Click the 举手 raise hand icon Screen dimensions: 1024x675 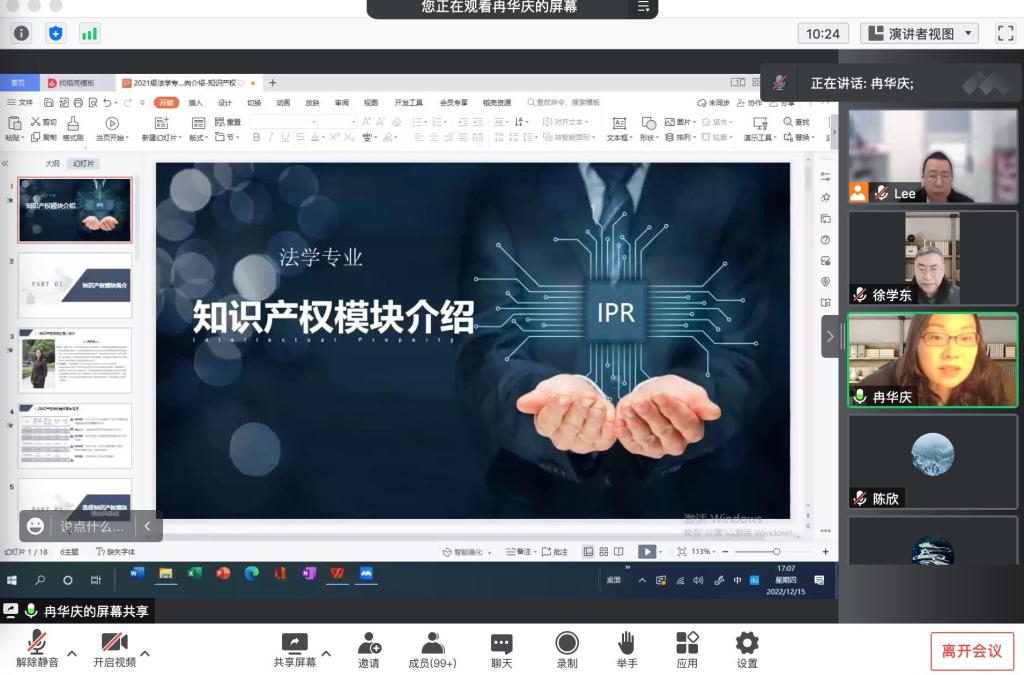[626, 643]
